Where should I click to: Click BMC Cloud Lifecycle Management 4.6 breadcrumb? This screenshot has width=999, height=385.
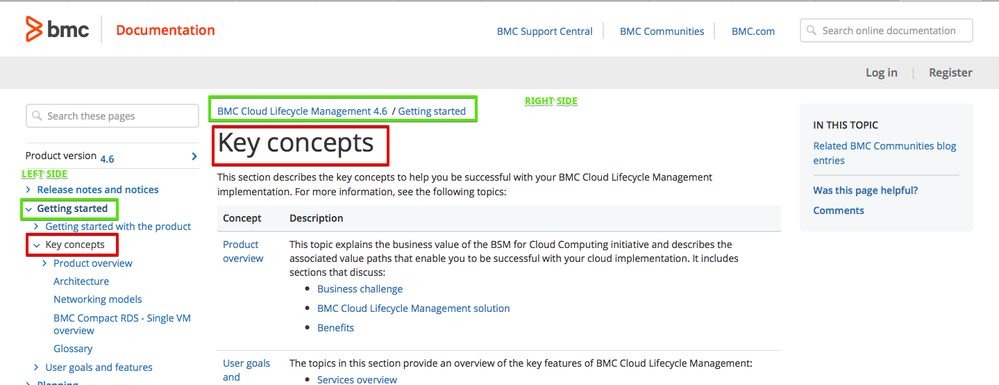(x=302, y=111)
